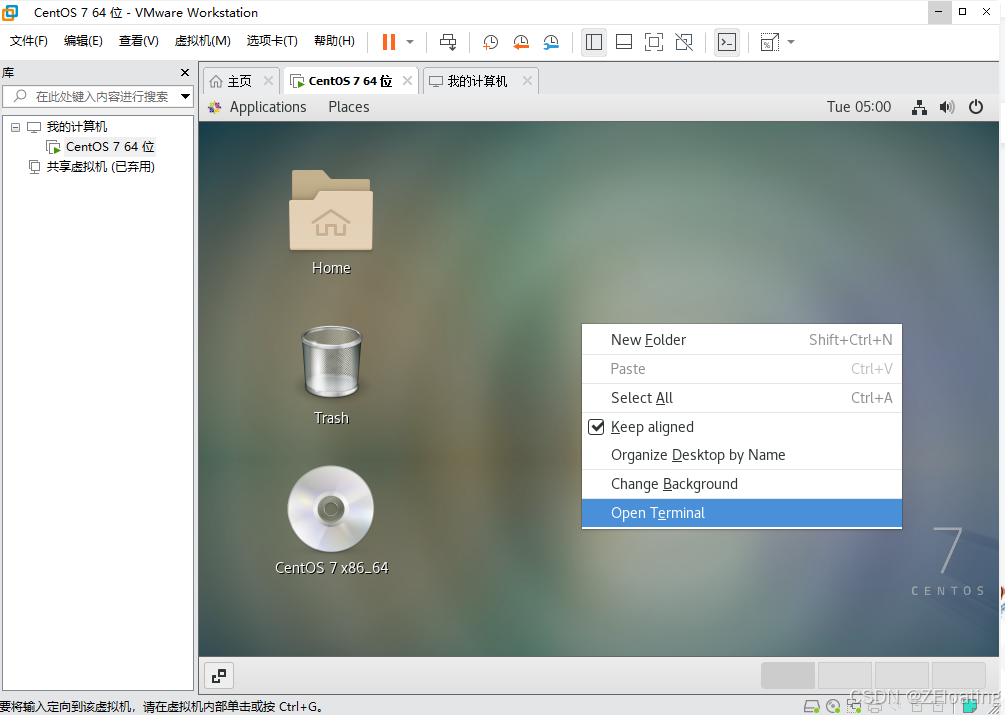The width and height of the screenshot is (1005, 715).
Task: Open the console view button
Action: [x=727, y=42]
